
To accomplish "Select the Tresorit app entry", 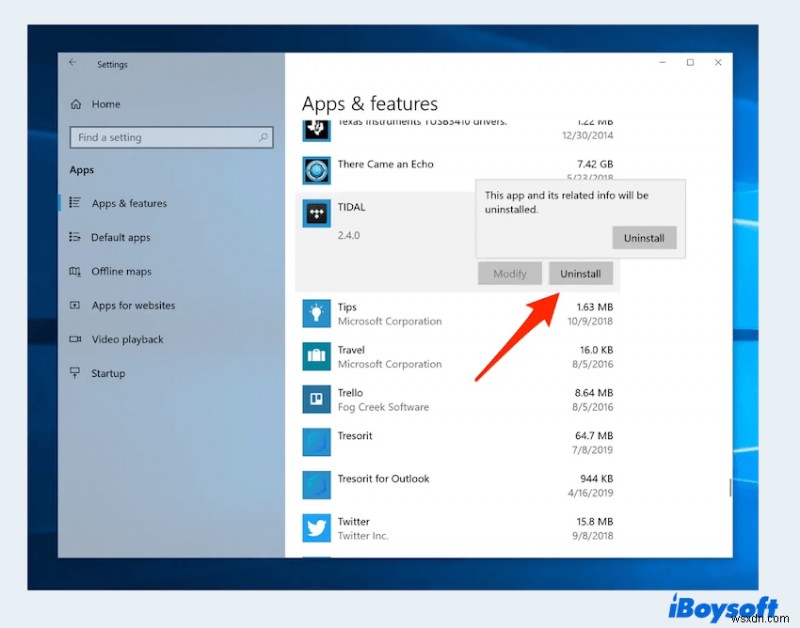I will tap(458, 442).
